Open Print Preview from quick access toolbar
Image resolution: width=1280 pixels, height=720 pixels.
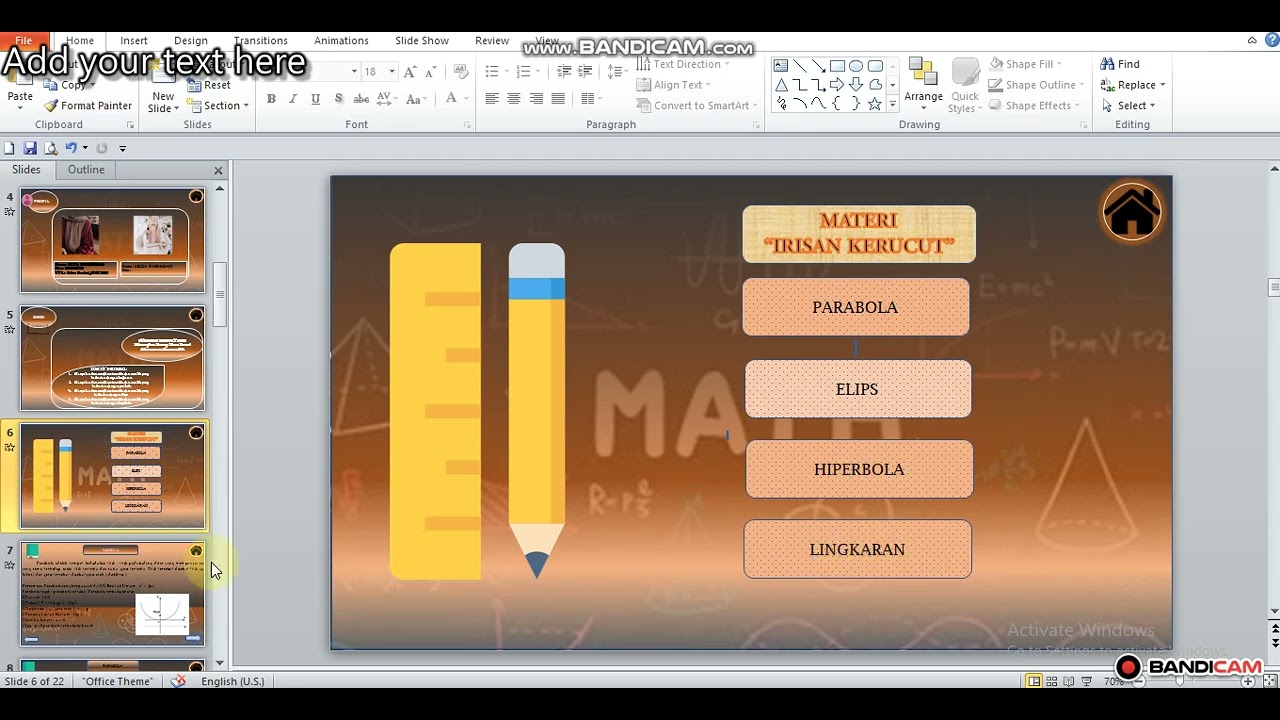pos(50,148)
